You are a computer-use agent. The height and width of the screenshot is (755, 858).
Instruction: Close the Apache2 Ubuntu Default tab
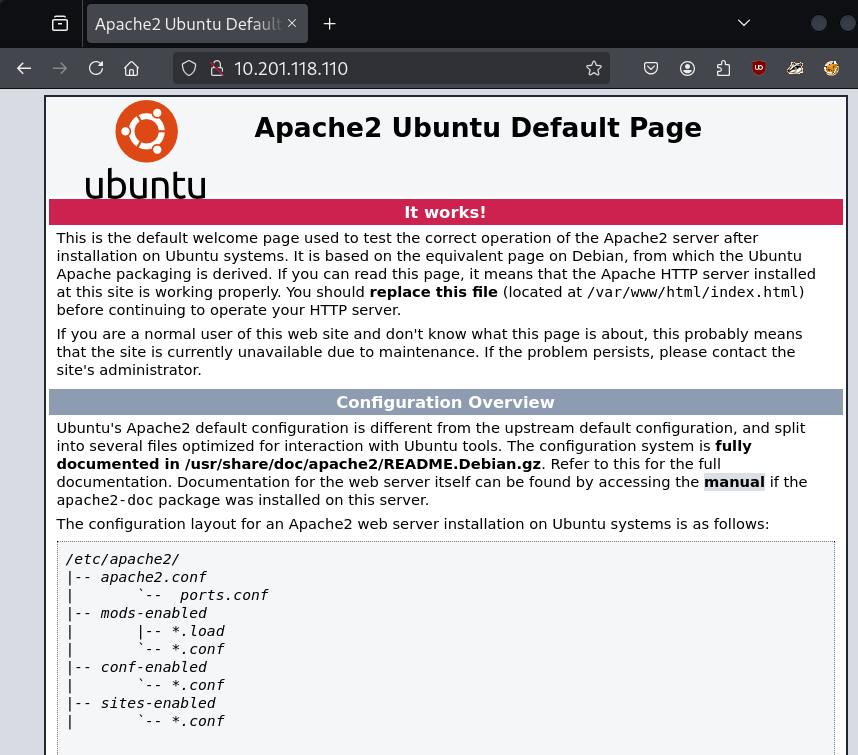tap(292, 23)
